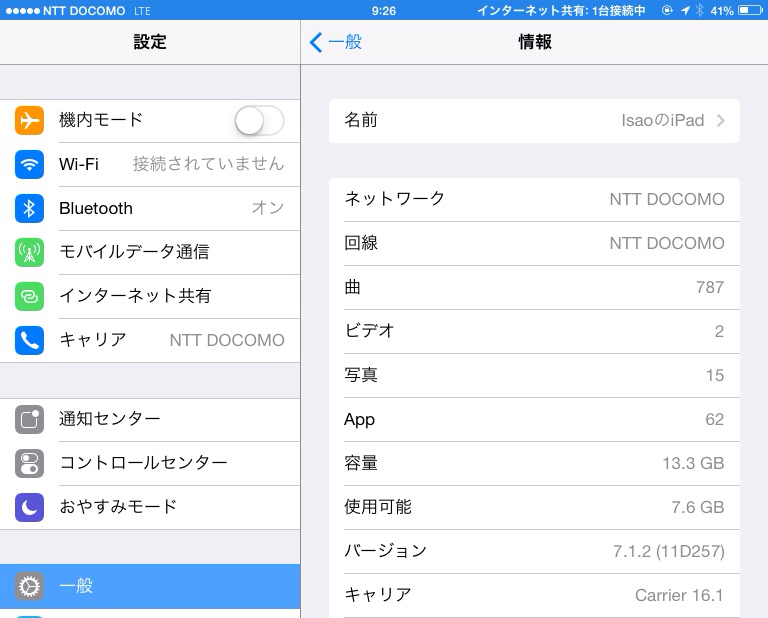Go back with the blue back chevron
The height and width of the screenshot is (618, 768).
coord(316,42)
